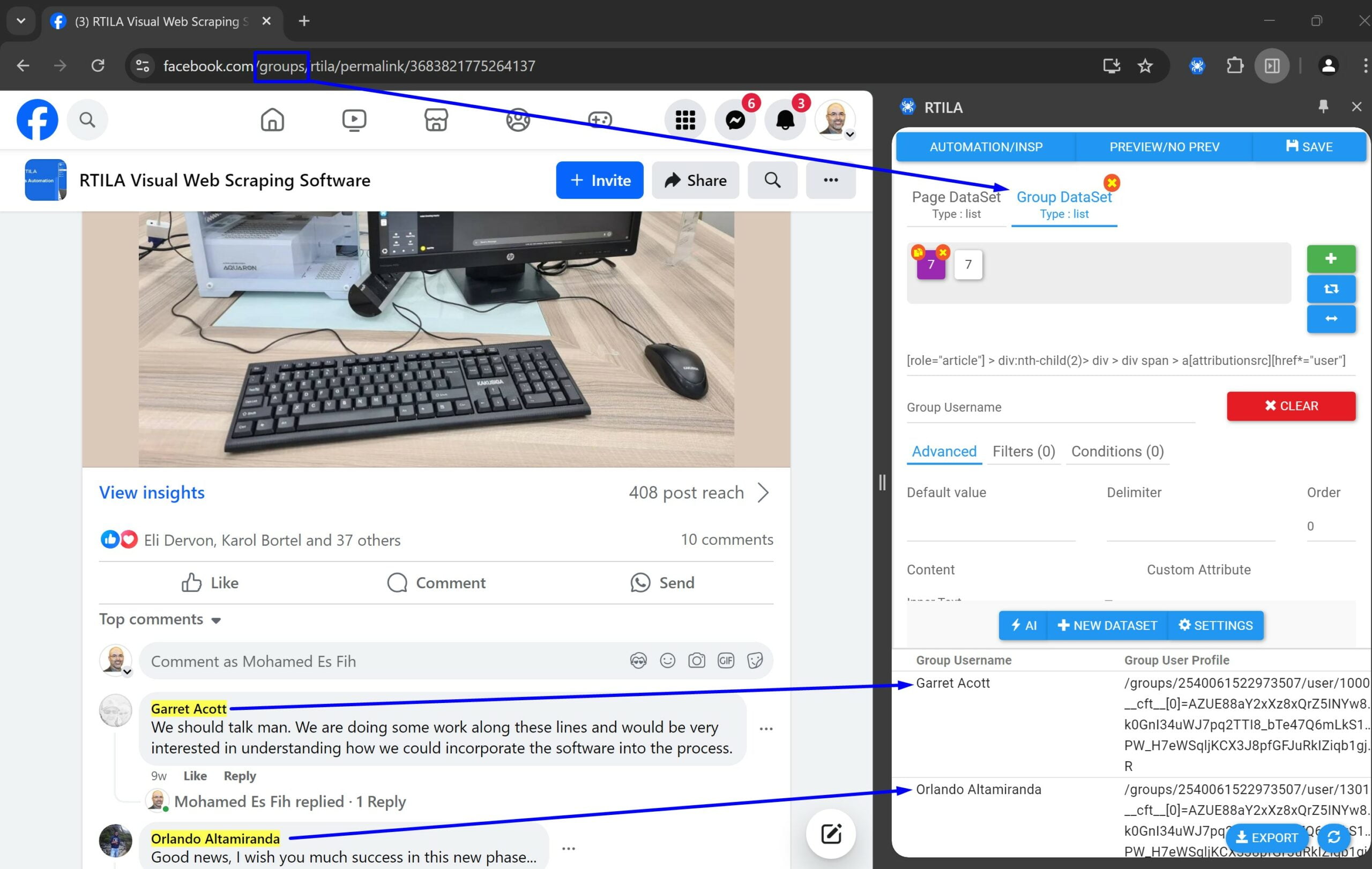The height and width of the screenshot is (869, 1372).
Task: Open the Top comments sort dropdown
Action: click(x=160, y=619)
